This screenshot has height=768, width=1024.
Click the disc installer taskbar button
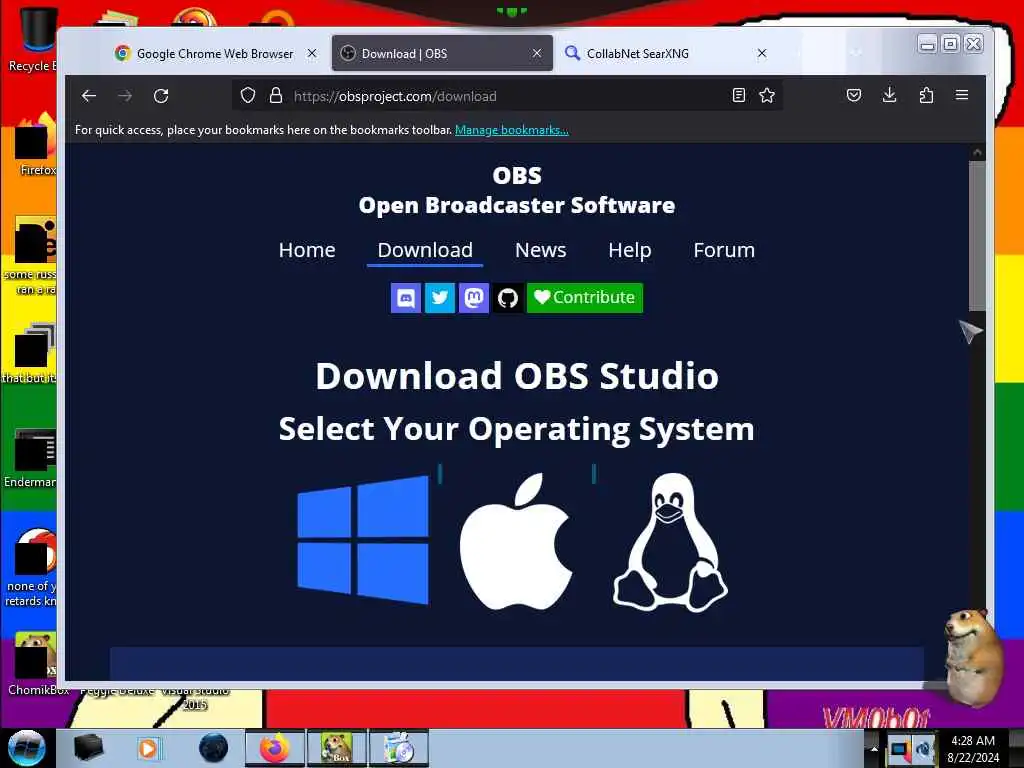click(399, 748)
